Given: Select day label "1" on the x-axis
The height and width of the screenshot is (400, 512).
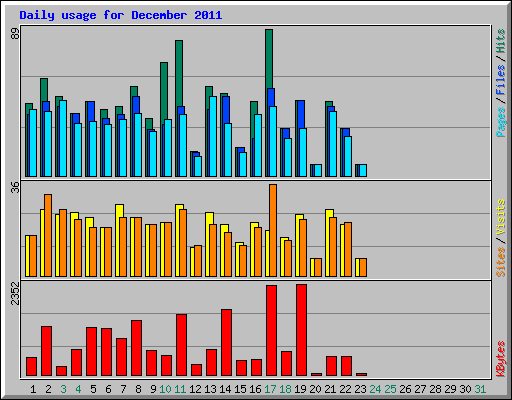Looking at the screenshot, I should tap(33, 389).
